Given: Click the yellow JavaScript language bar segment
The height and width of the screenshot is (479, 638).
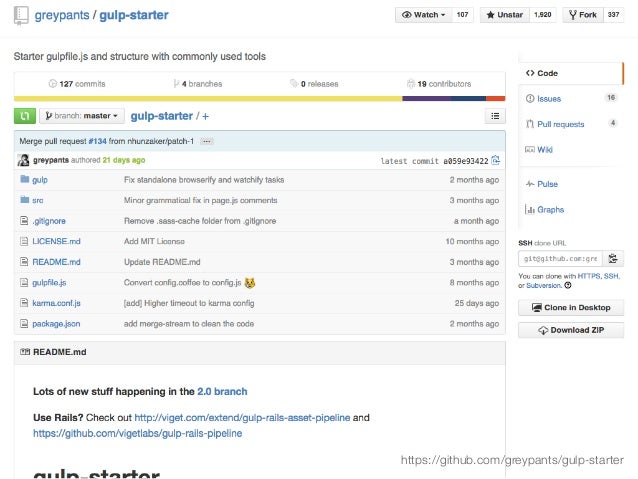Looking at the screenshot, I should [208, 98].
